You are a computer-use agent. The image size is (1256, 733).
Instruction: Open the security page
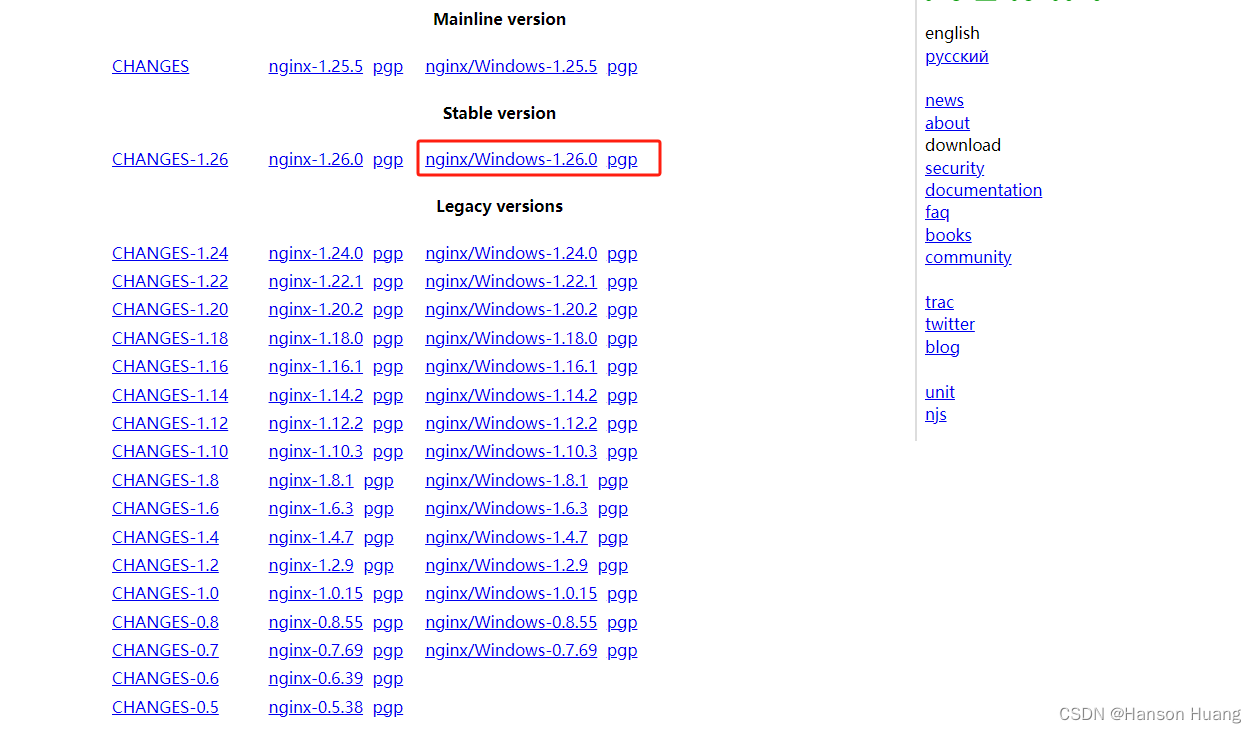tap(954, 168)
